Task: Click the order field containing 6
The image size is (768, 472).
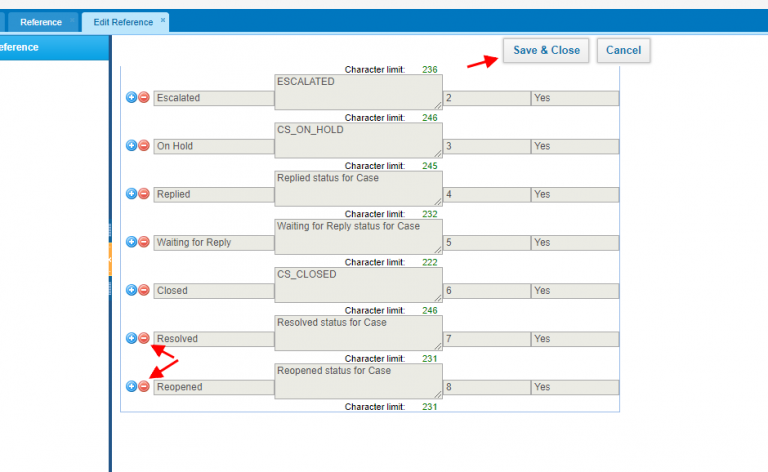Action: point(487,290)
